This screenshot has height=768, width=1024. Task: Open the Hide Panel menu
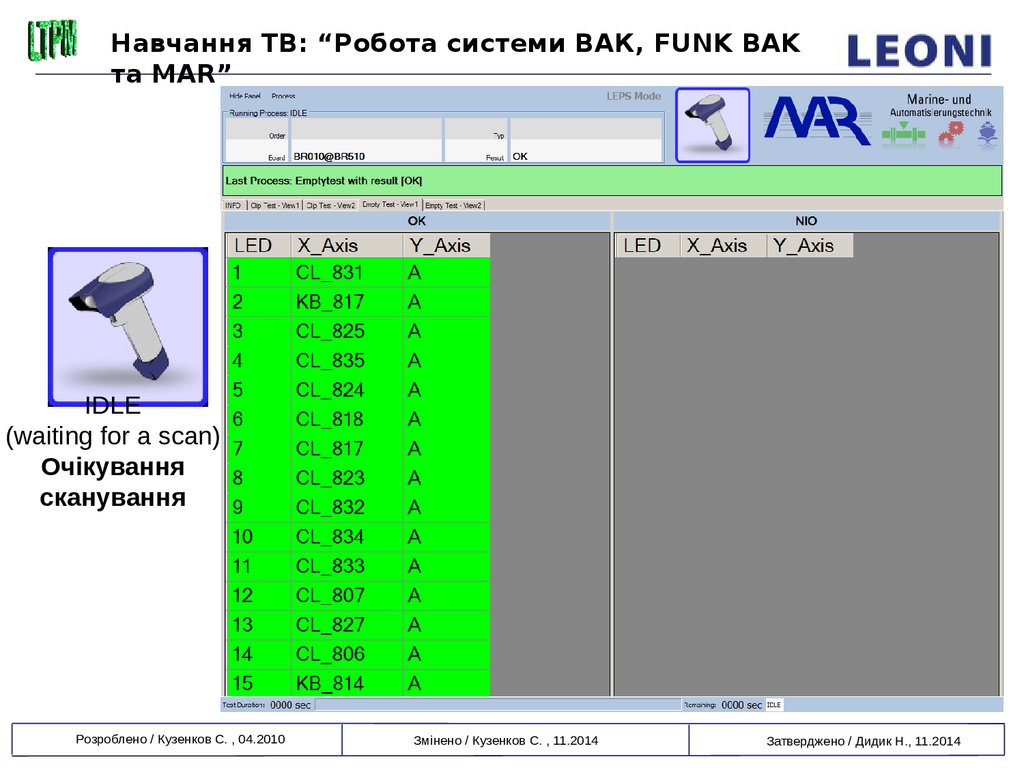click(244, 96)
